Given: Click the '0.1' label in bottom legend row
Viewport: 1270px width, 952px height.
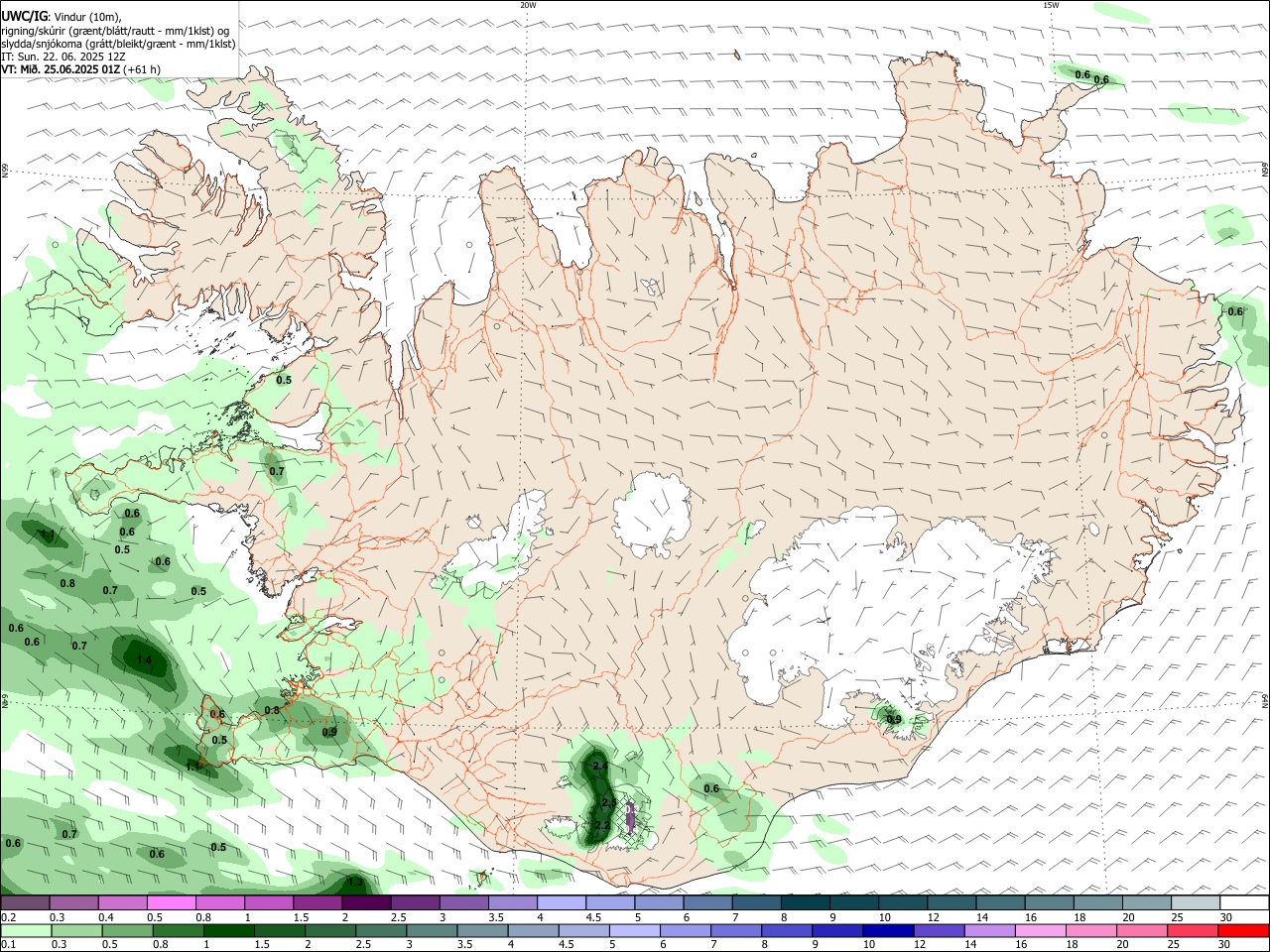Looking at the screenshot, I should pyautogui.click(x=8, y=945).
